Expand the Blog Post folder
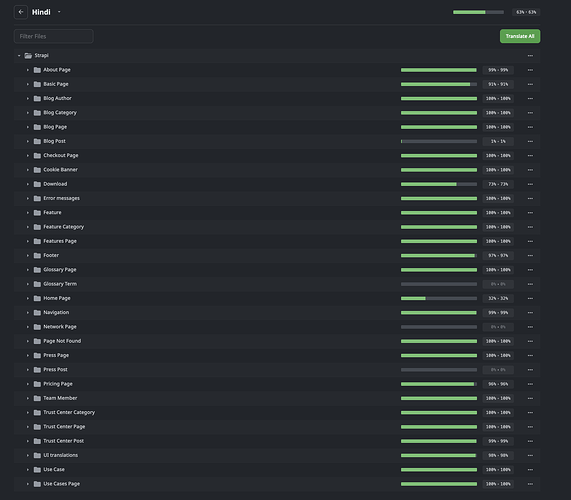This screenshot has height=500, width=571. (28, 141)
